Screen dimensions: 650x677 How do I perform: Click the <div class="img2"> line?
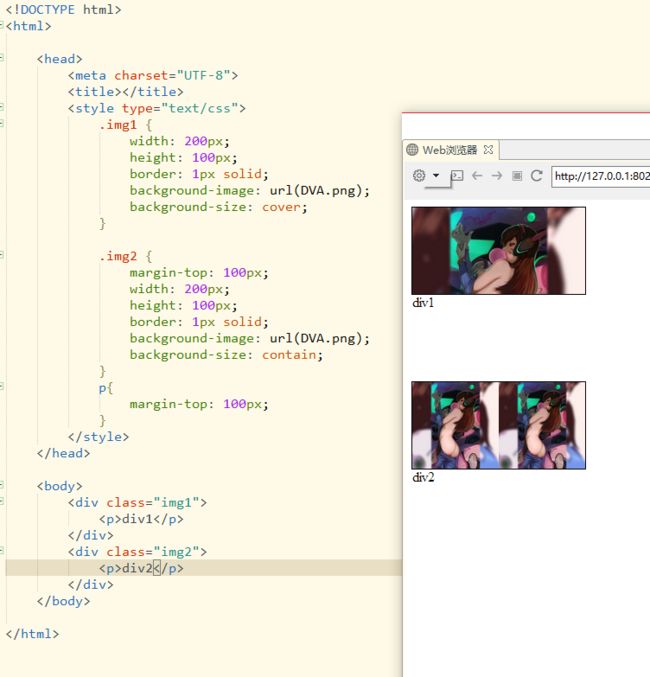pos(137,552)
